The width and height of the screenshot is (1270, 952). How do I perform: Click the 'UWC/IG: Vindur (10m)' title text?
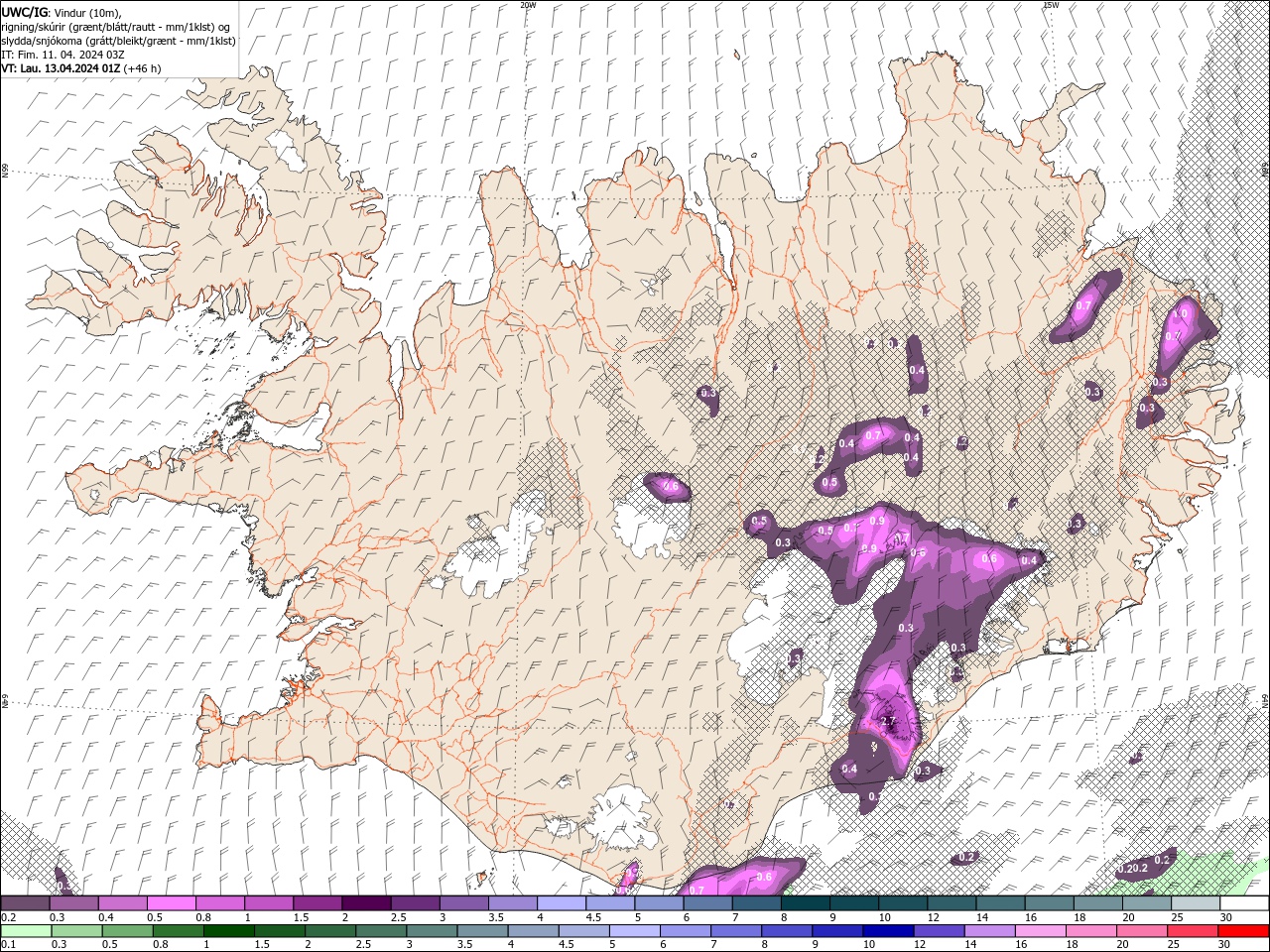point(62,12)
